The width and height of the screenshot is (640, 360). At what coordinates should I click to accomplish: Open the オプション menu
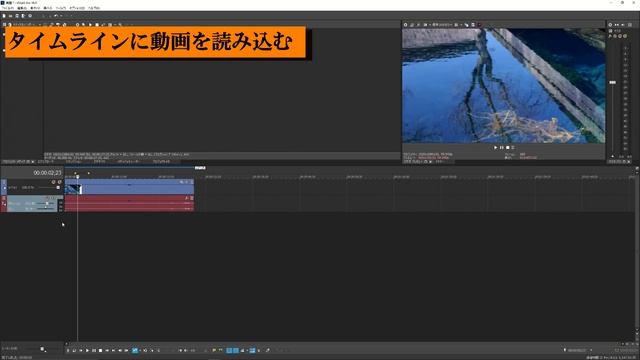(x=77, y=8)
